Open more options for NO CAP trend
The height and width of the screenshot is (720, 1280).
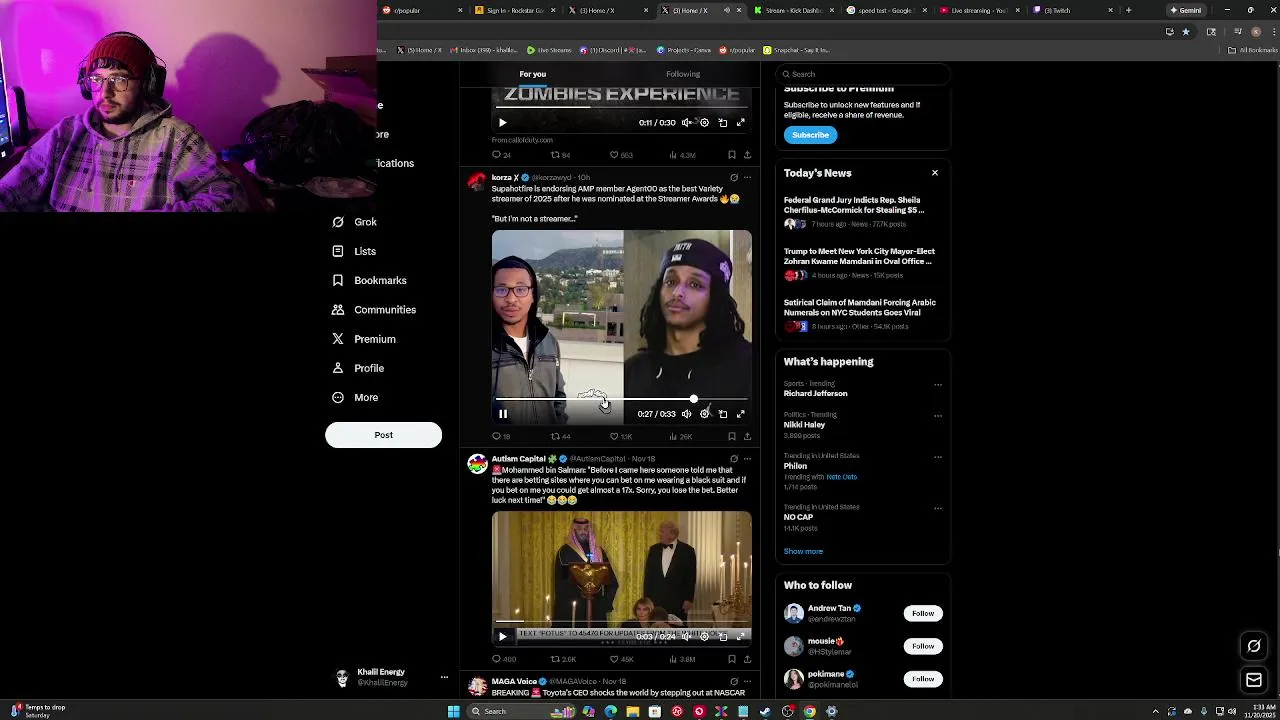click(x=937, y=508)
